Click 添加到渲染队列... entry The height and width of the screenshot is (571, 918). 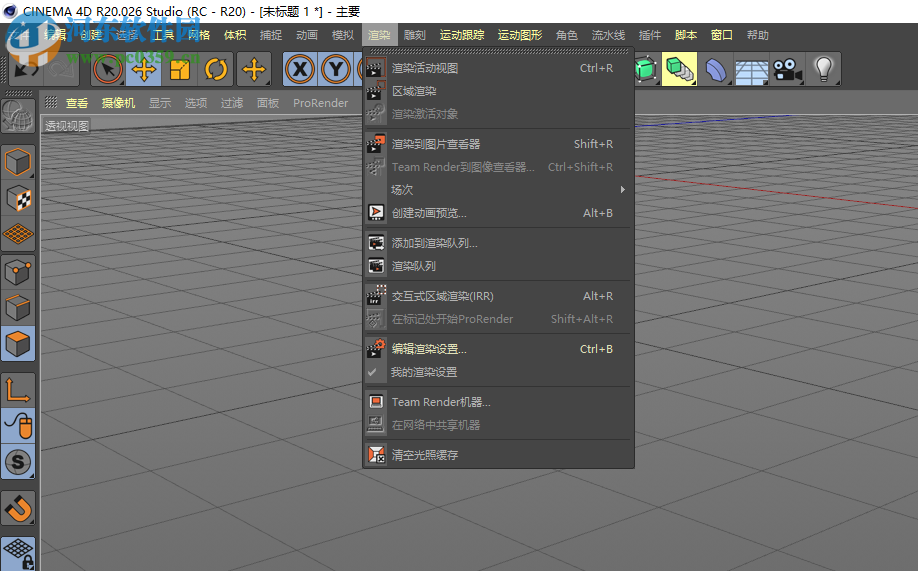tap(498, 243)
